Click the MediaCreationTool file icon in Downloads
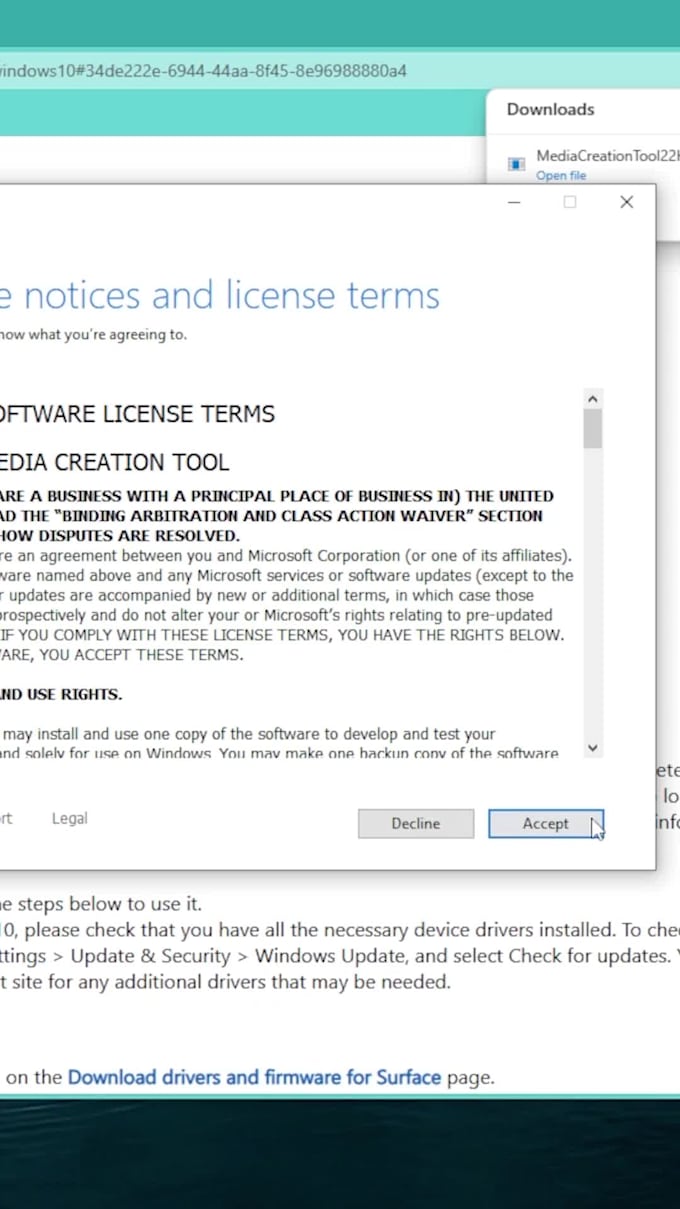This screenshot has width=680, height=1209. [x=516, y=164]
